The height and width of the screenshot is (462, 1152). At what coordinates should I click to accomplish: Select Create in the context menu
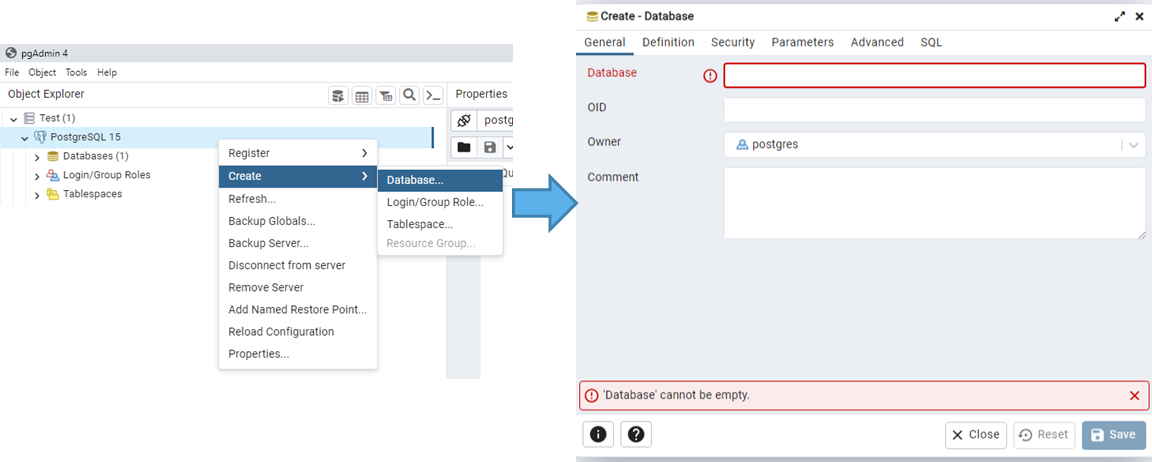298,176
